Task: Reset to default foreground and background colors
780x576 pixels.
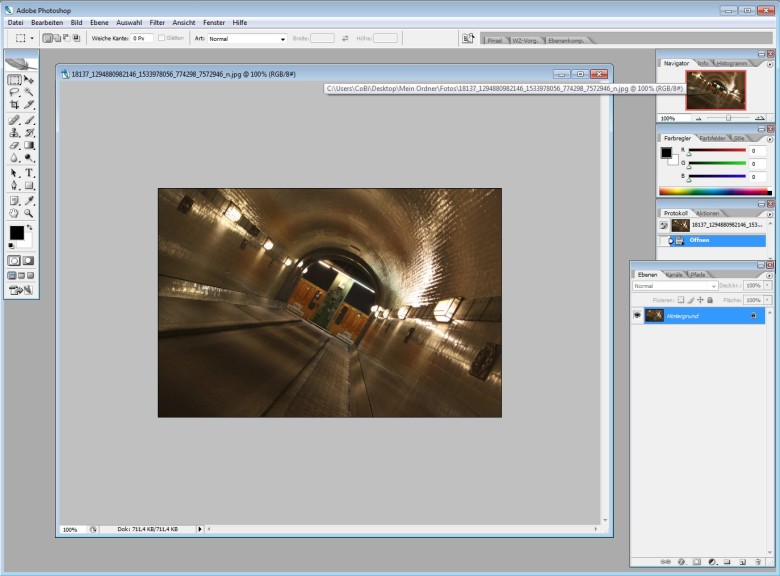Action: (x=11, y=246)
